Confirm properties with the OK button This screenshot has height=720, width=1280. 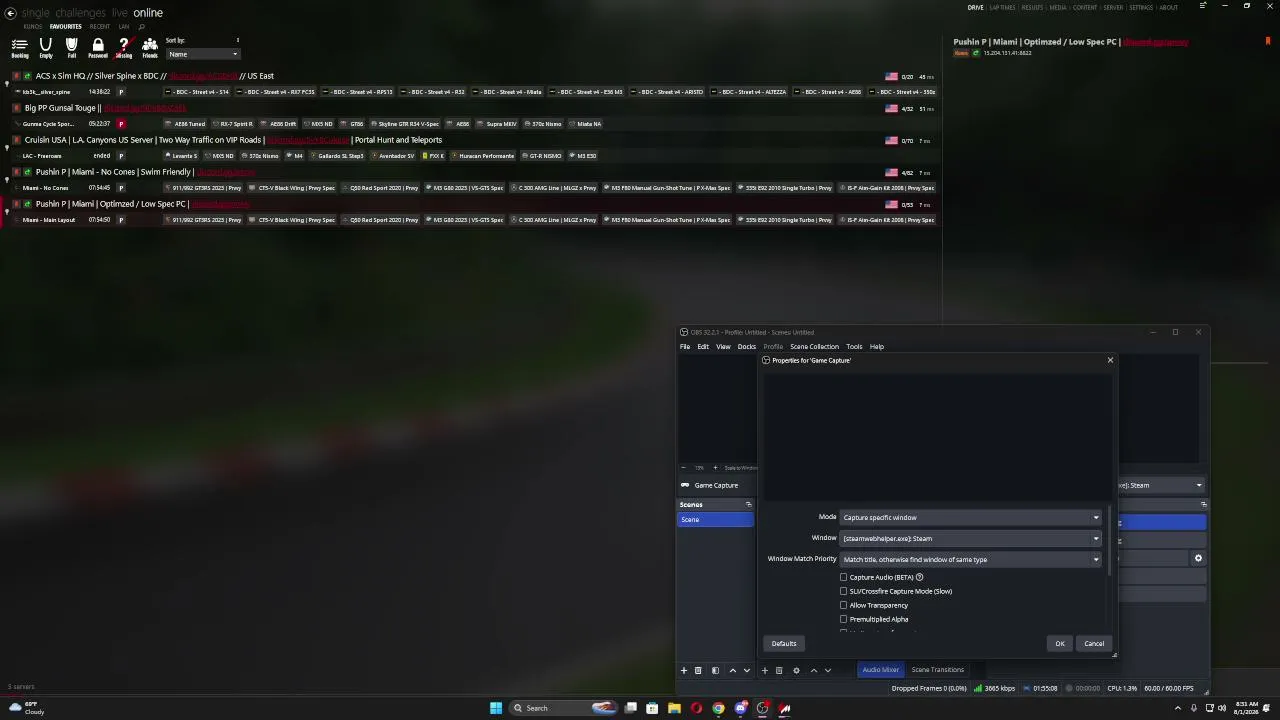(1060, 644)
